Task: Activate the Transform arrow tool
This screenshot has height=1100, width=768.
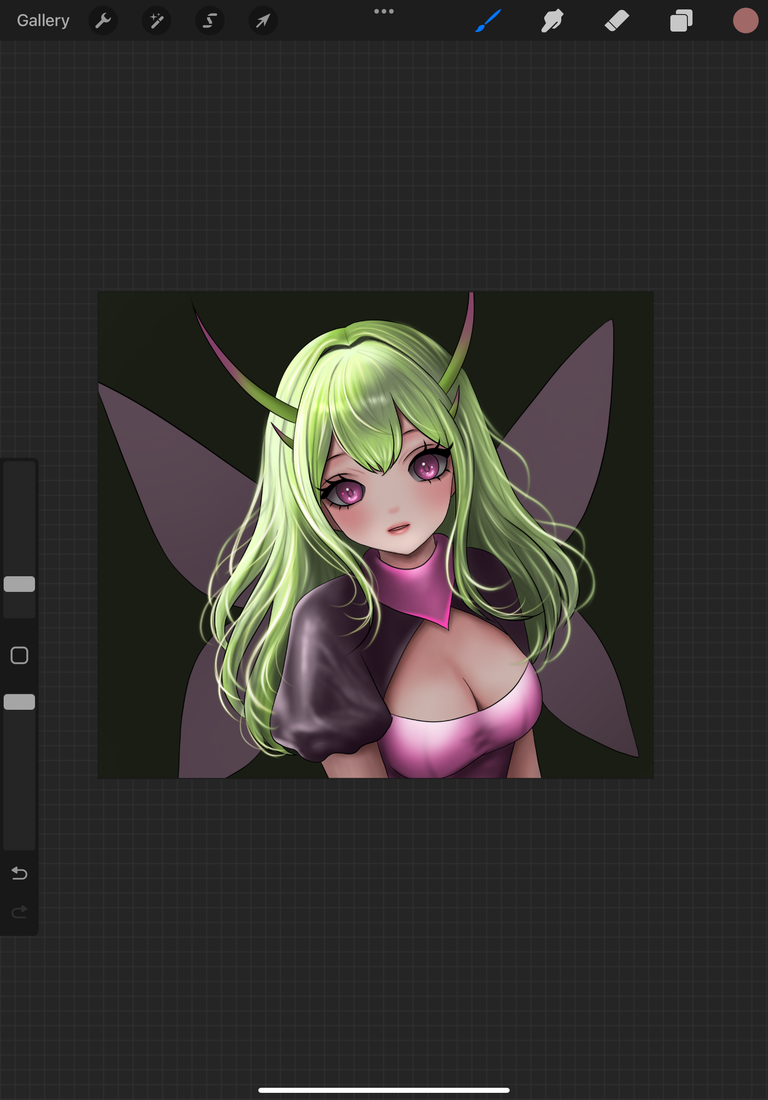Action: click(263, 20)
